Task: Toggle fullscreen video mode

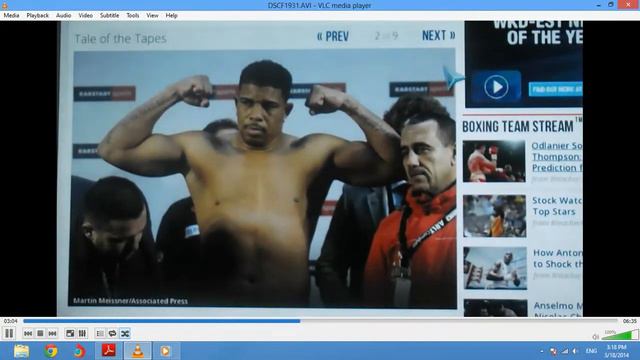Action: click(70, 333)
